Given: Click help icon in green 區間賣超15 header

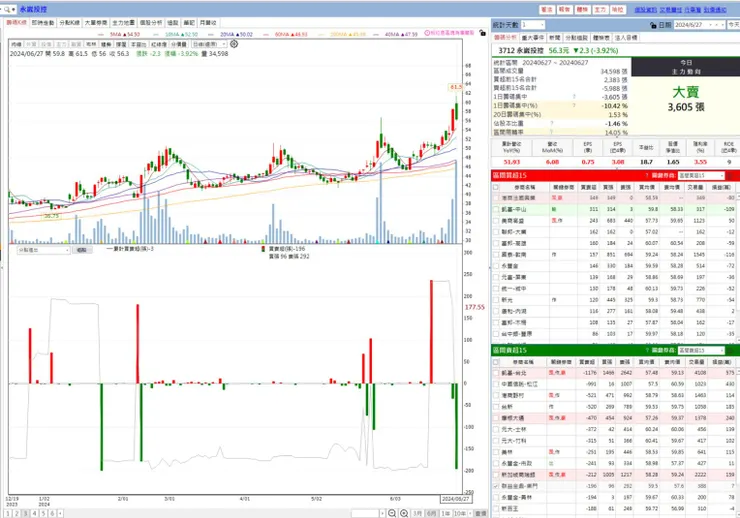Looking at the screenshot, I should point(647,350).
